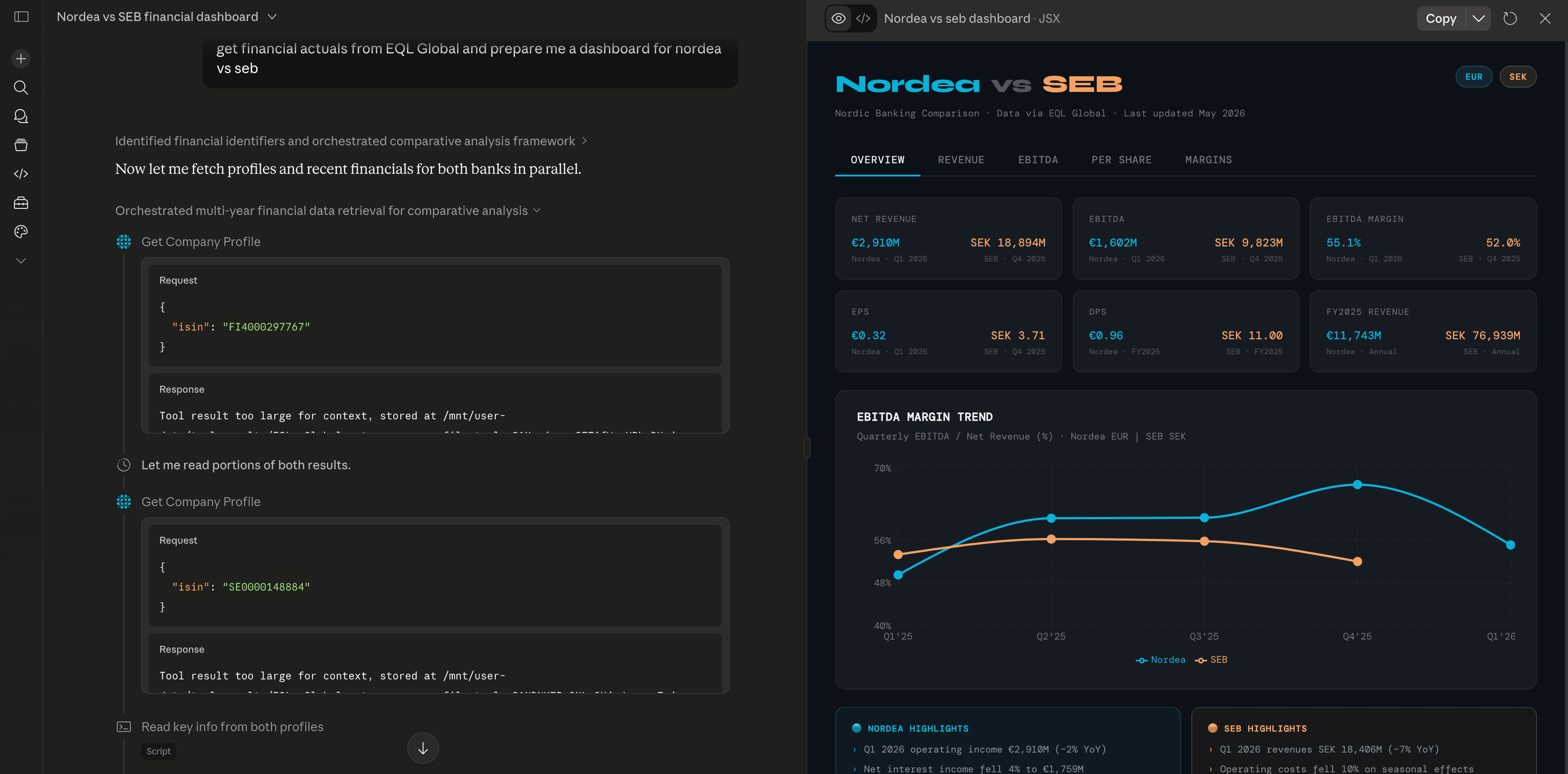Open projects stack icon in sidebar

pyautogui.click(x=21, y=145)
